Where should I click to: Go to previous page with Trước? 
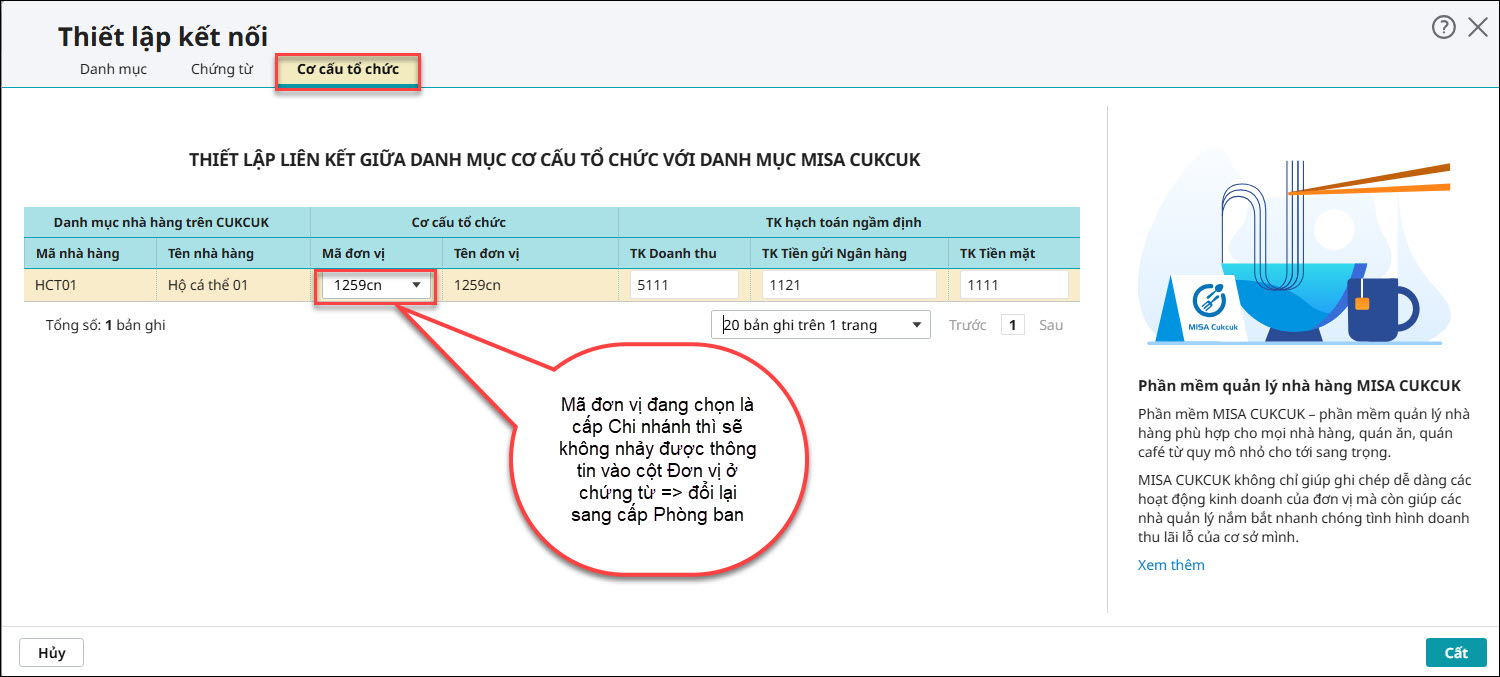point(967,325)
